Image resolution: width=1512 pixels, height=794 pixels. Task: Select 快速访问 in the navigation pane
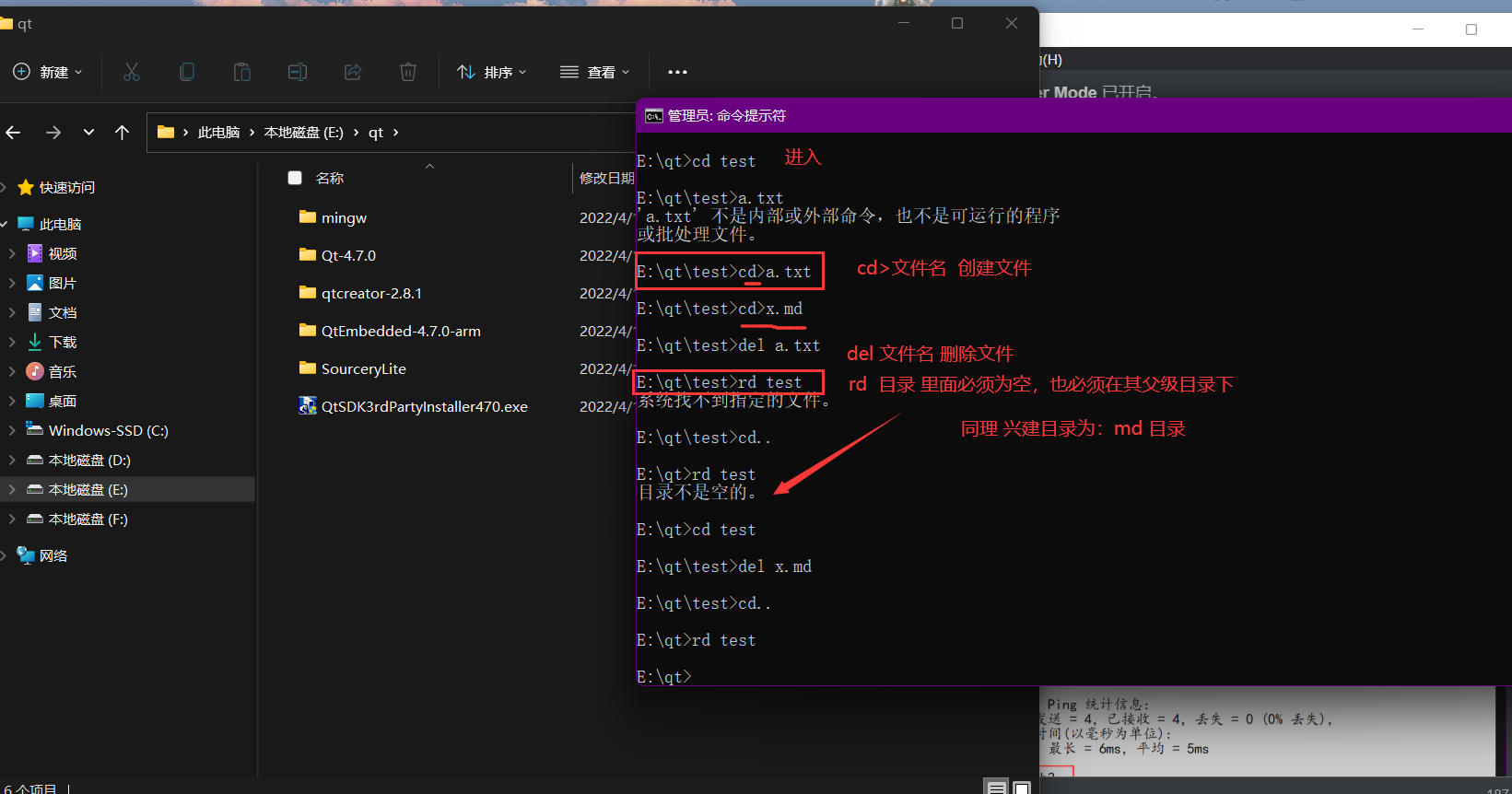pos(66,187)
